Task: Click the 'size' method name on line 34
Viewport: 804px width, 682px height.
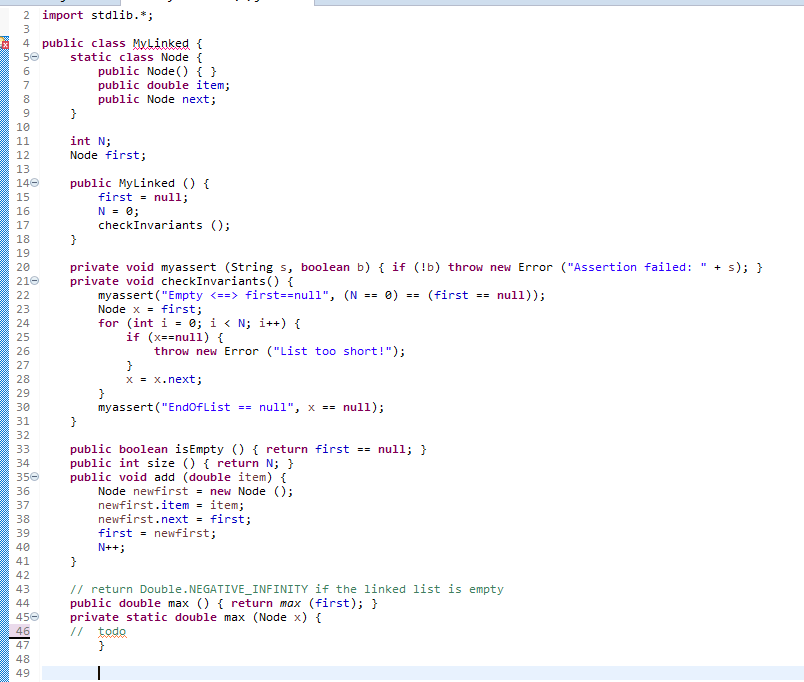Action: (160, 463)
